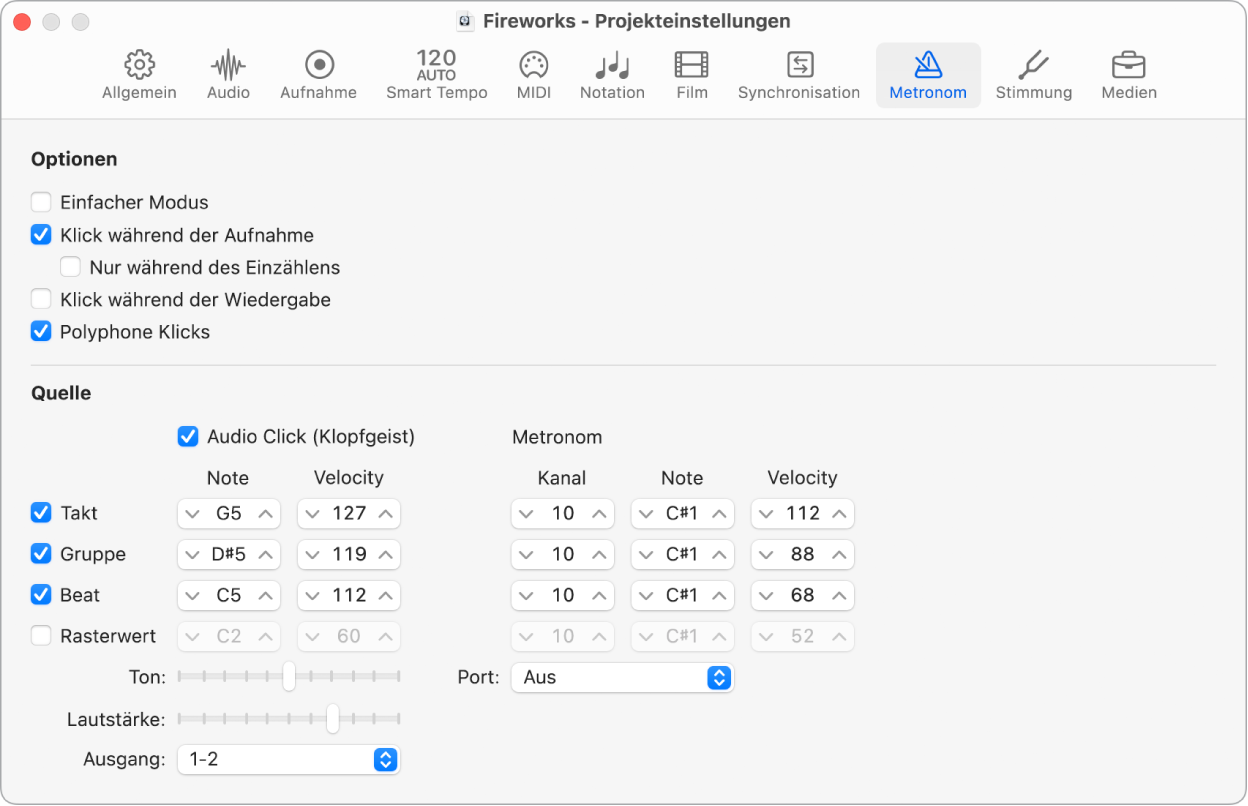Switch to the Aufnahme recording pane
The image size is (1248, 806).
318,75
